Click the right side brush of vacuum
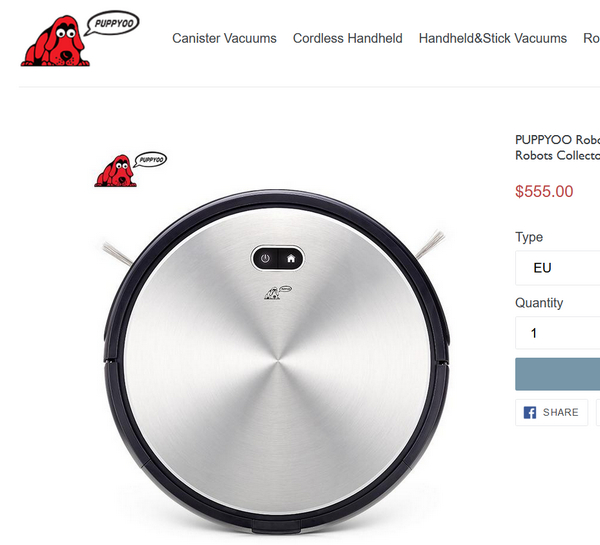 430,245
